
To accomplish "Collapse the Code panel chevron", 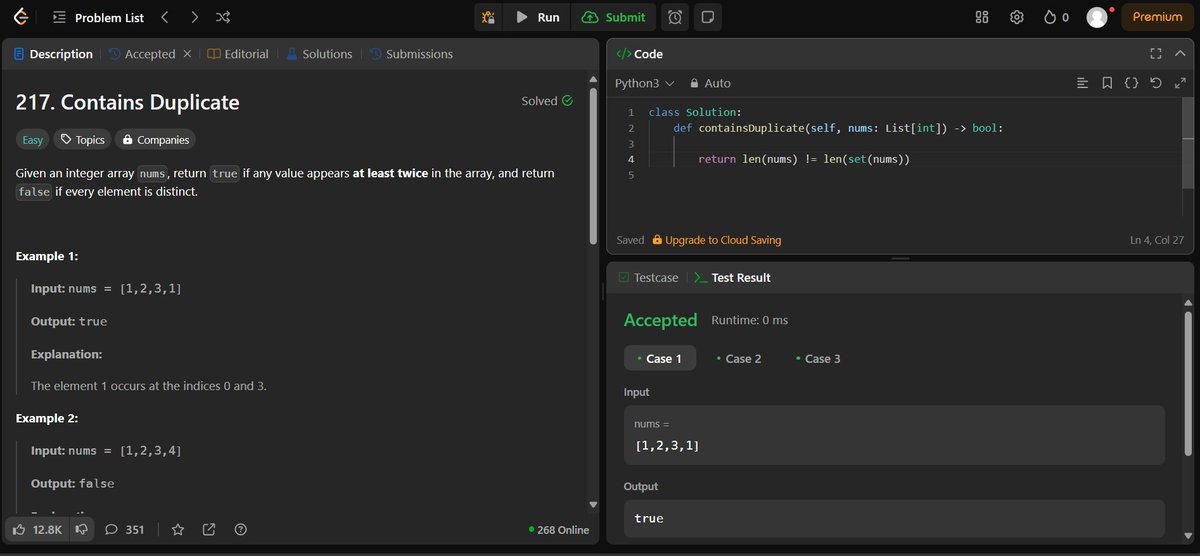I will pyautogui.click(x=1180, y=54).
